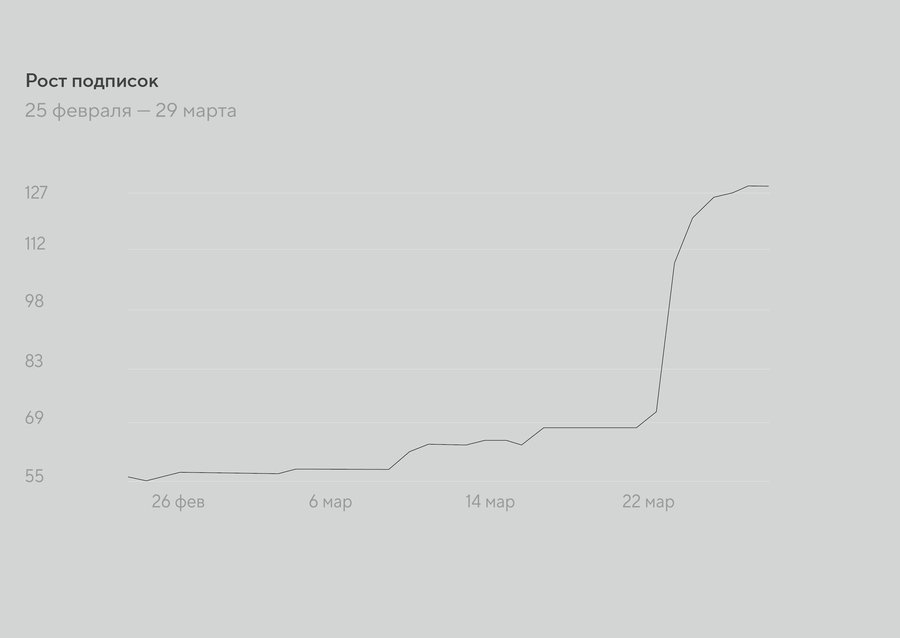Select the "6 мар" date label
Screen dimensions: 900x638
pyautogui.click(x=330, y=502)
